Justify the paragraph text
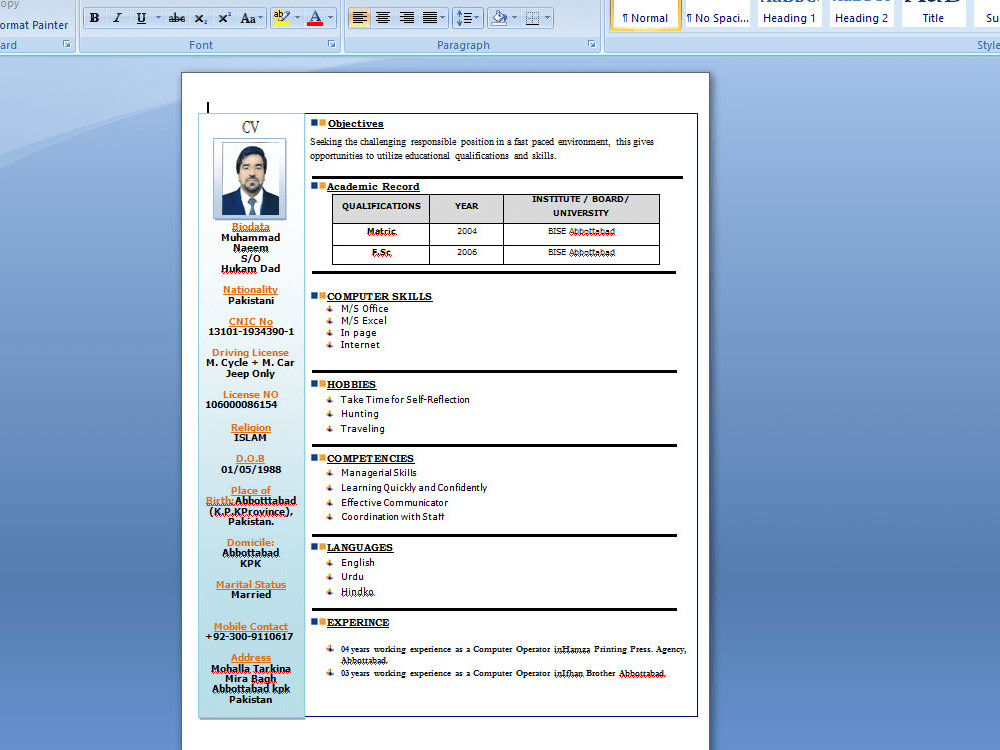This screenshot has height=750, width=1000. point(430,18)
